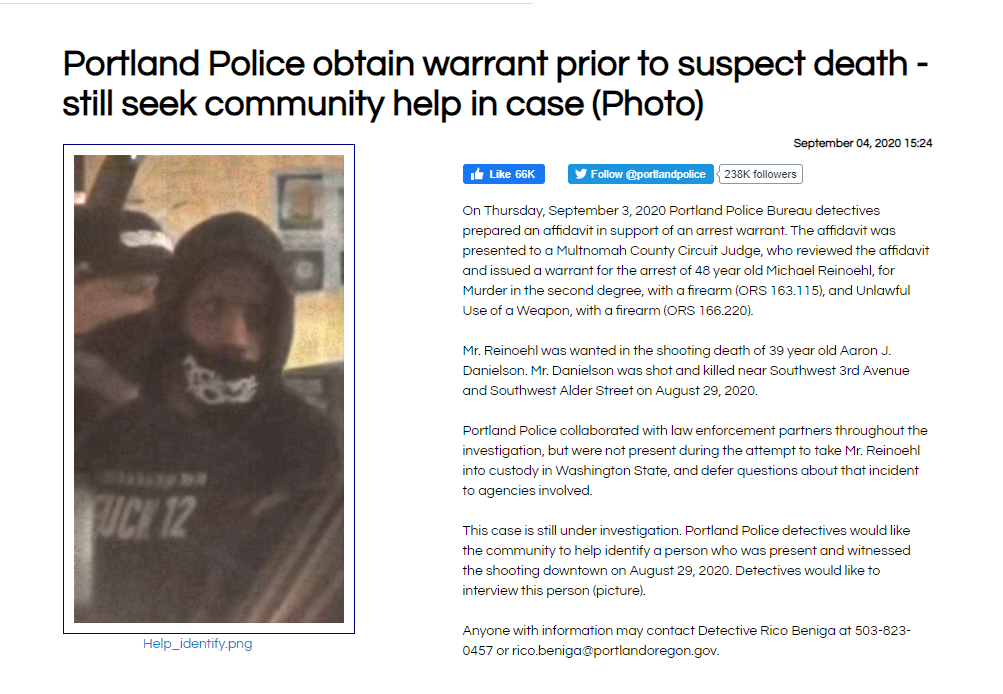Click the 66K like count
1003x694 pixels.
(x=525, y=174)
